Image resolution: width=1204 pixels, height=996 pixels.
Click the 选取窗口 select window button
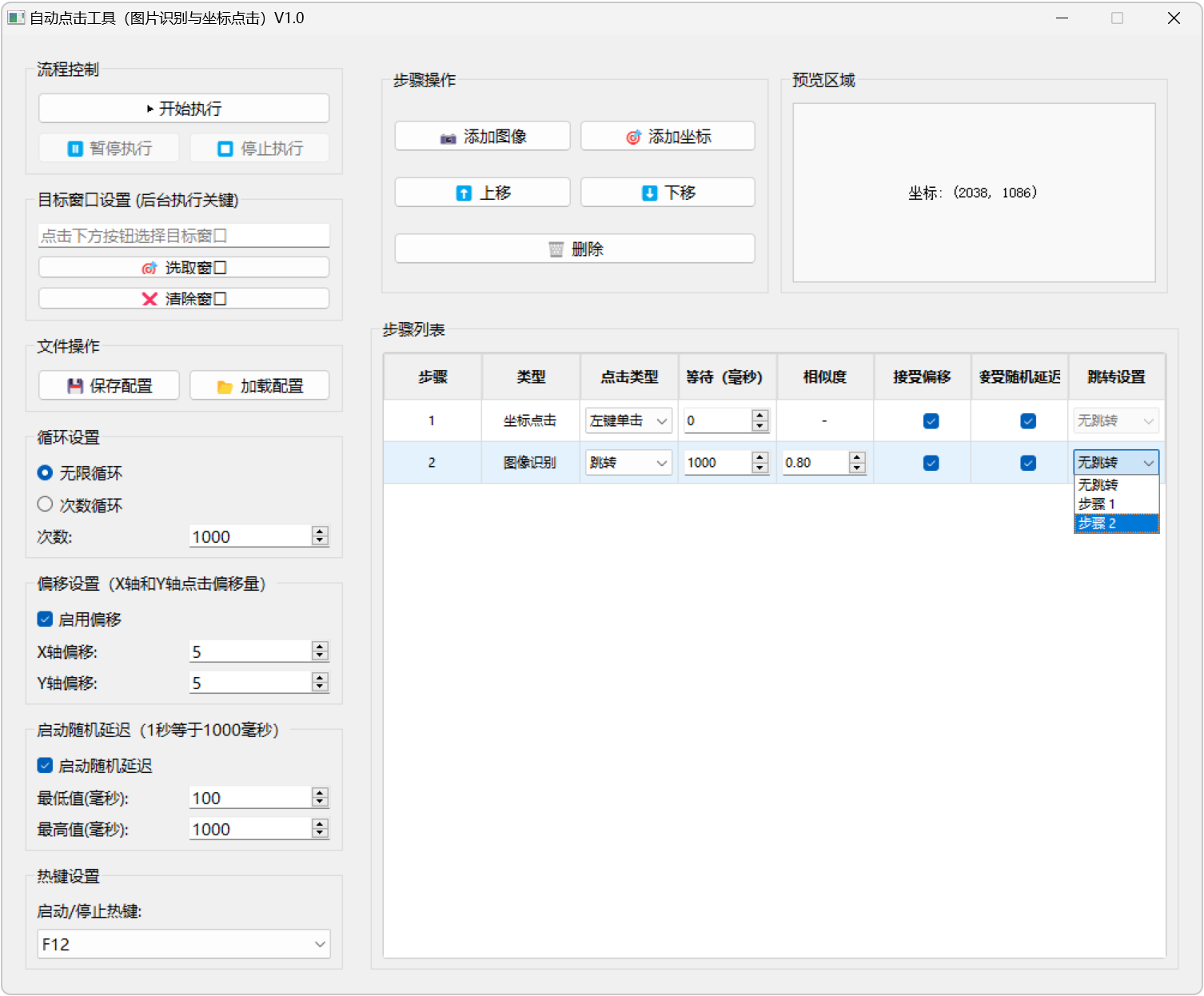(x=184, y=268)
